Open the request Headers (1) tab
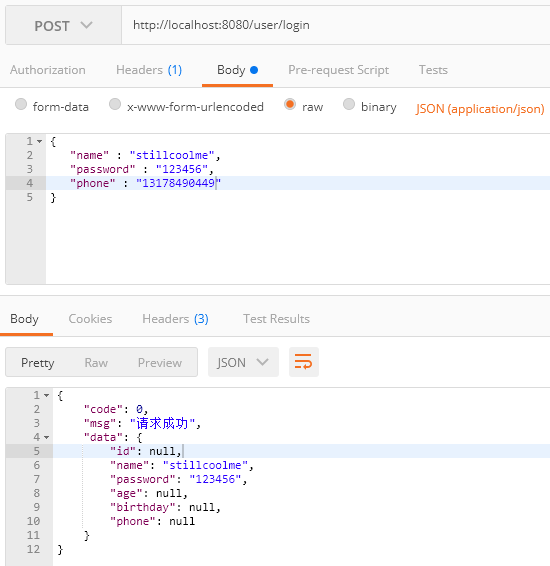 pos(149,70)
